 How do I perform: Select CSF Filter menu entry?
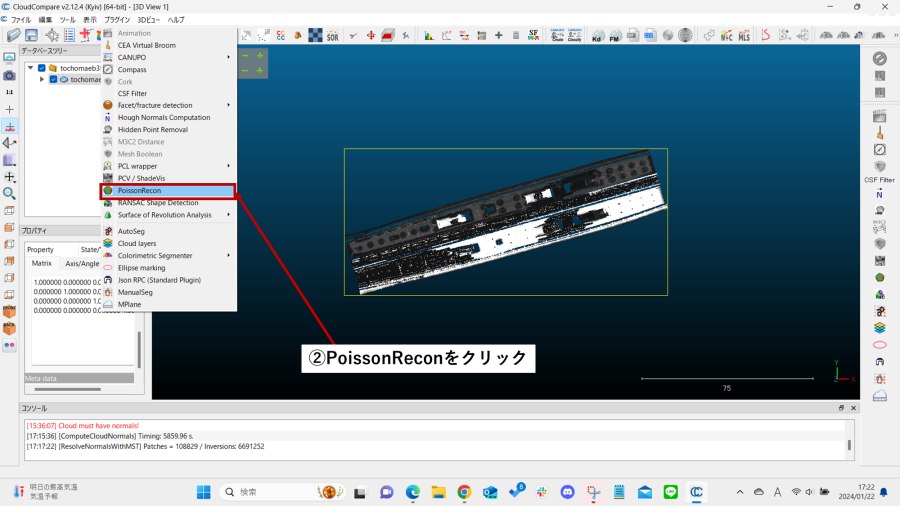pyautogui.click(x=168, y=94)
